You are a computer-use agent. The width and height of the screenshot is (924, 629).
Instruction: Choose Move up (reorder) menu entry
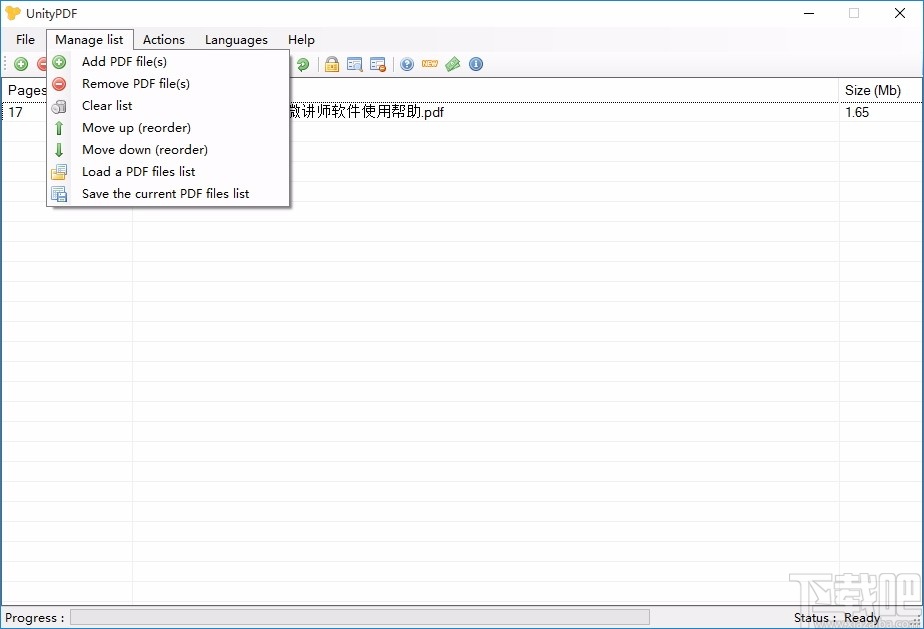tap(136, 128)
